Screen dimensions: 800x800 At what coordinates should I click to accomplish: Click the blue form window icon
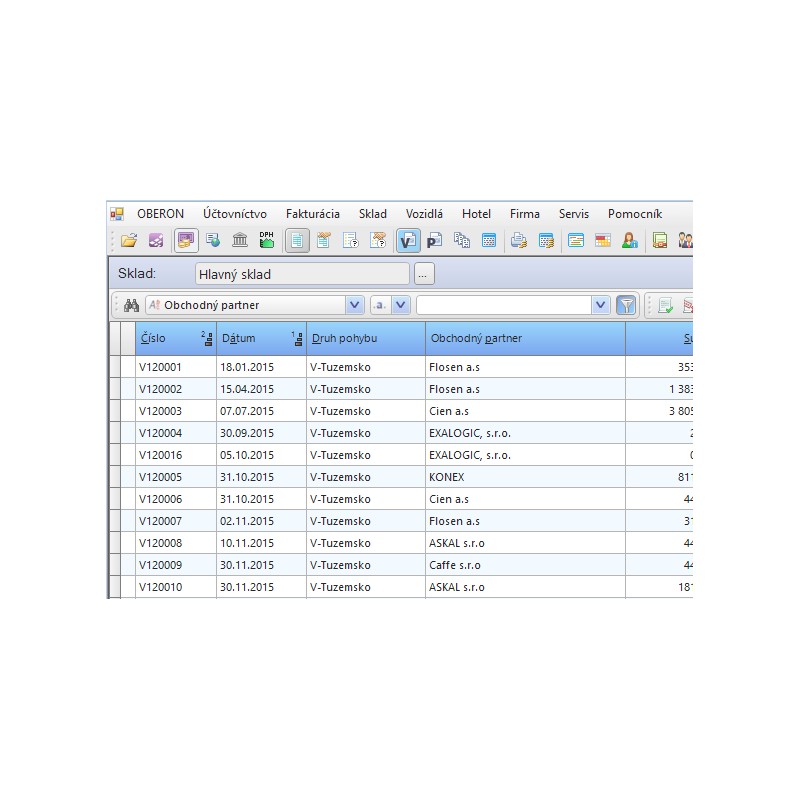tap(576, 240)
